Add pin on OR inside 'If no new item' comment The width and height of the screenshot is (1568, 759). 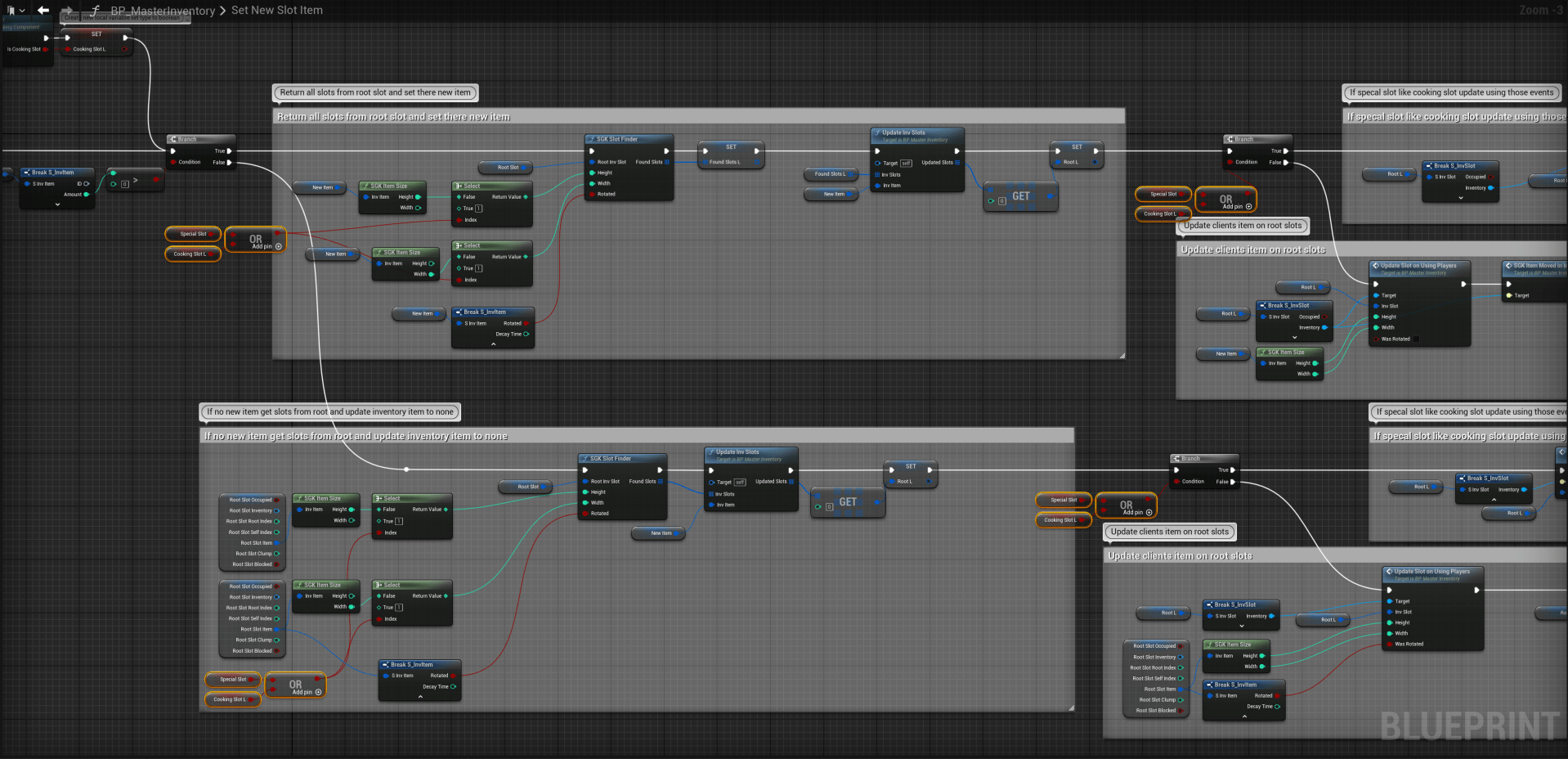click(x=318, y=693)
